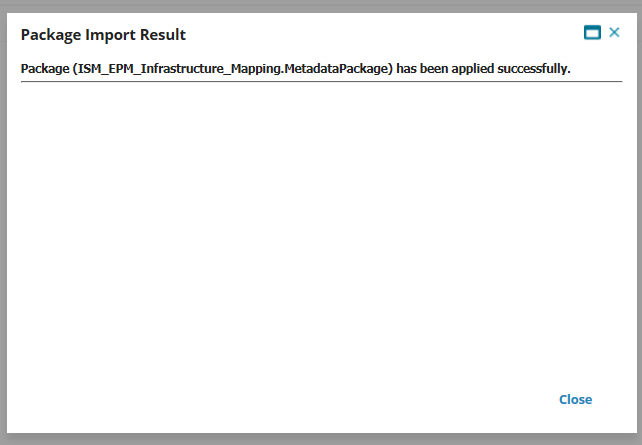This screenshot has width=642, height=445.
Task: Dismiss the dialog with the X icon
Action: coord(614,32)
